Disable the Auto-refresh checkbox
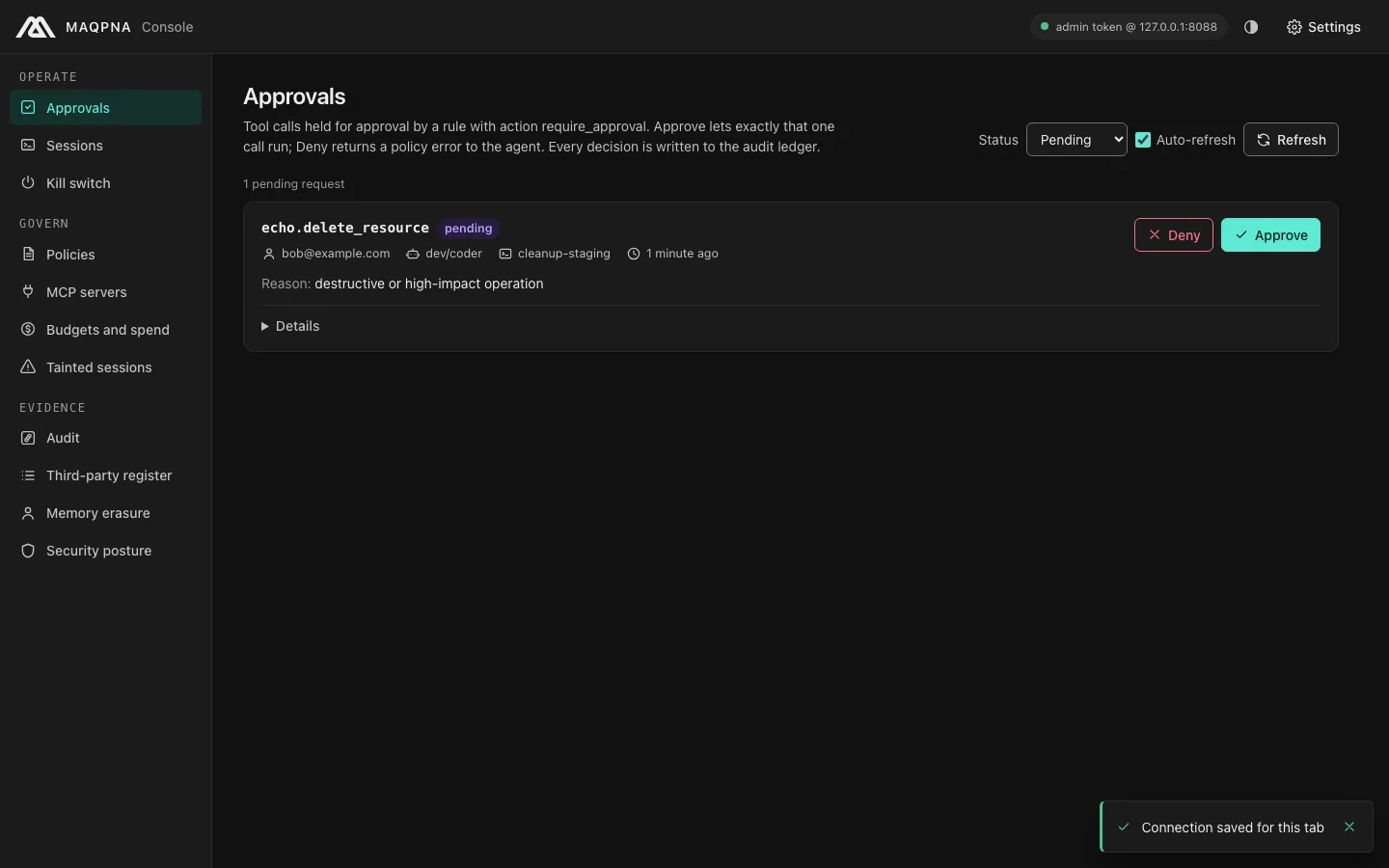The image size is (1389, 868). [x=1143, y=140]
